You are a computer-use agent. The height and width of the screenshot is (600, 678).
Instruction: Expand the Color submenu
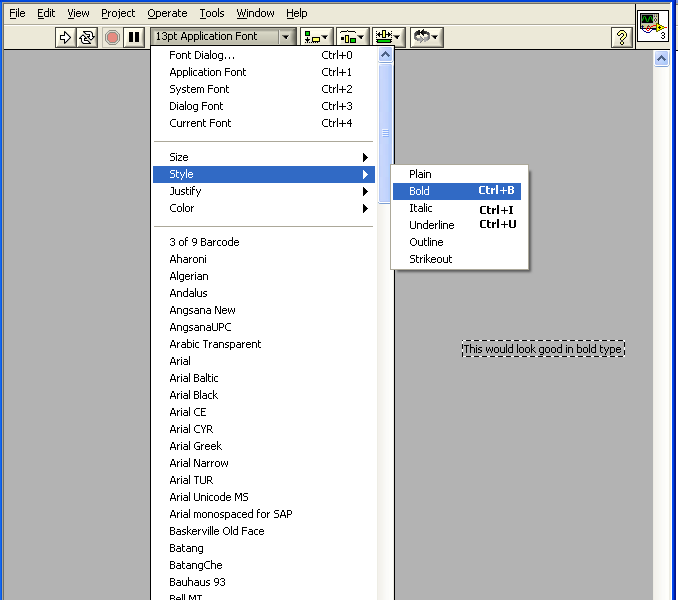tap(262, 208)
